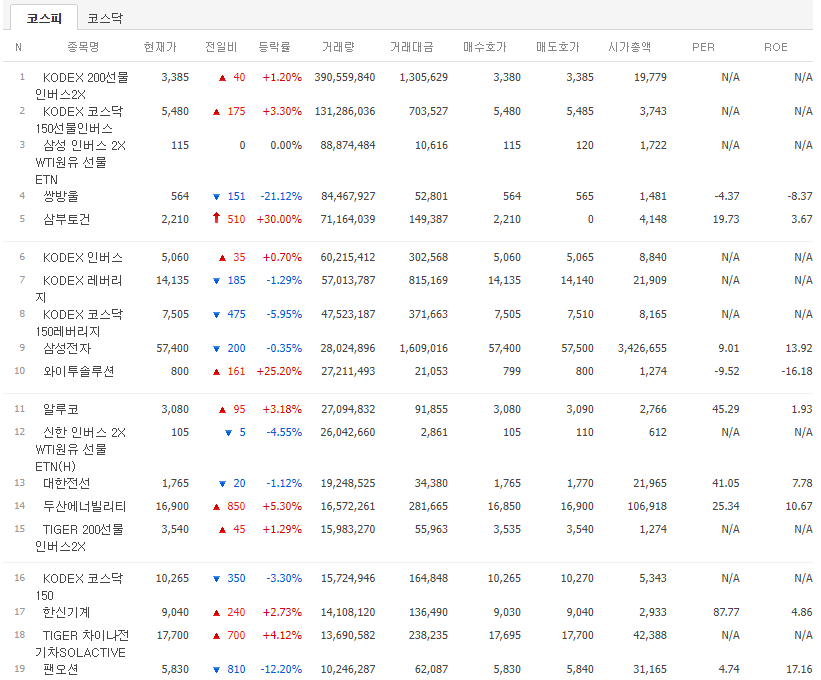Click the upper-limit arrow icon beside 510
This screenshot has height=680, width=821.
pyautogui.click(x=216, y=218)
